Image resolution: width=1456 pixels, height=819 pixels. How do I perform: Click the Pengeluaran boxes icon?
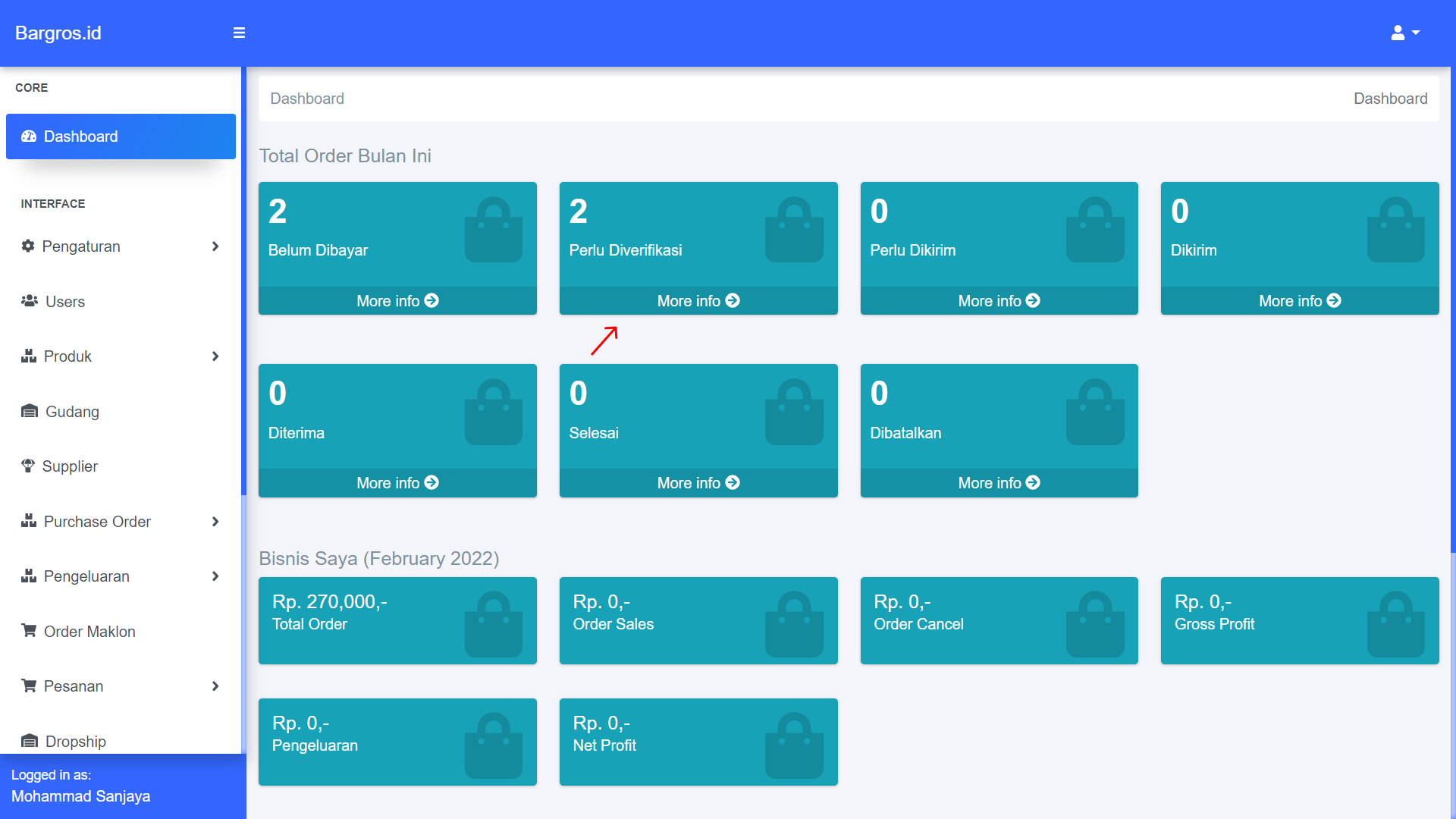pyautogui.click(x=29, y=576)
